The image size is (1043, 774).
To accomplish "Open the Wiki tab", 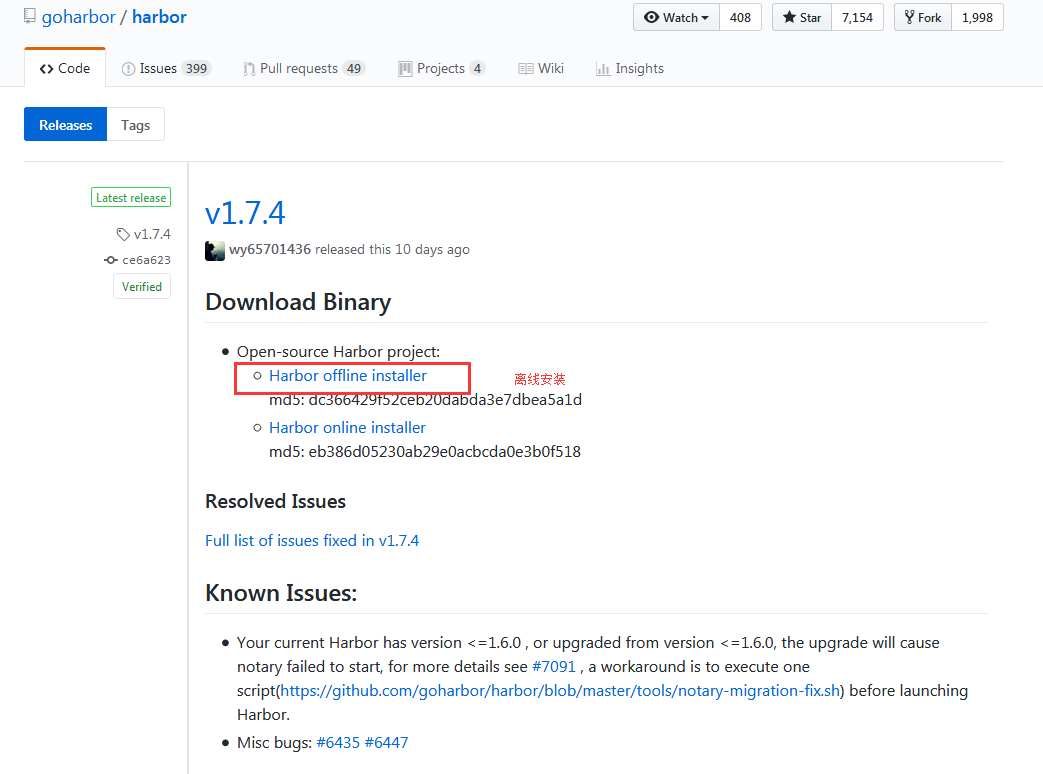I will [541, 68].
